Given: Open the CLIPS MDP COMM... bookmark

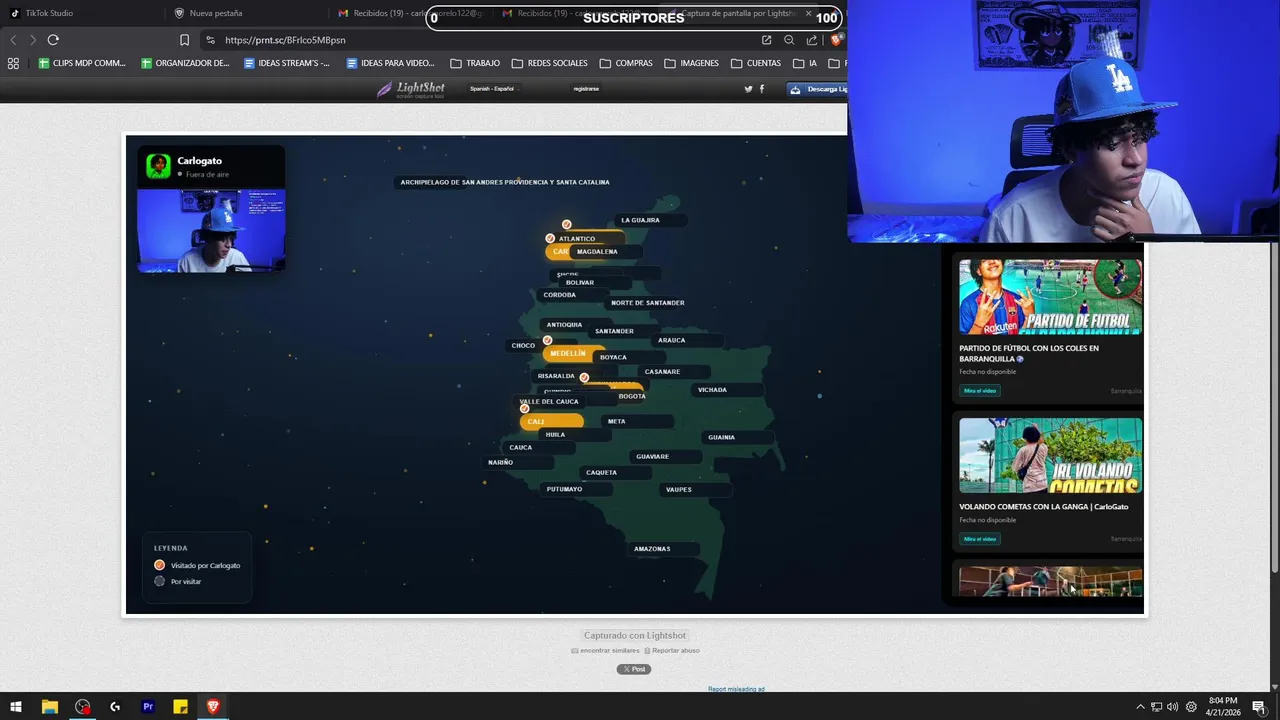Looking at the screenshot, I should (x=82, y=63).
